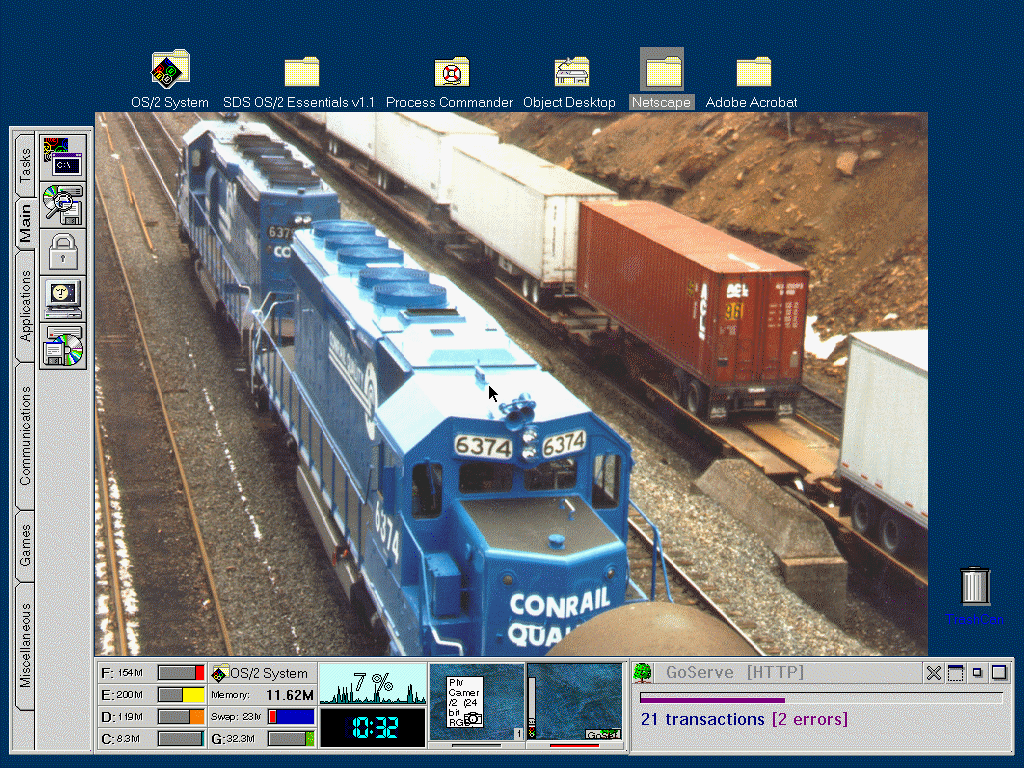Open the drives (CD and floppy) icon

pos(63,346)
